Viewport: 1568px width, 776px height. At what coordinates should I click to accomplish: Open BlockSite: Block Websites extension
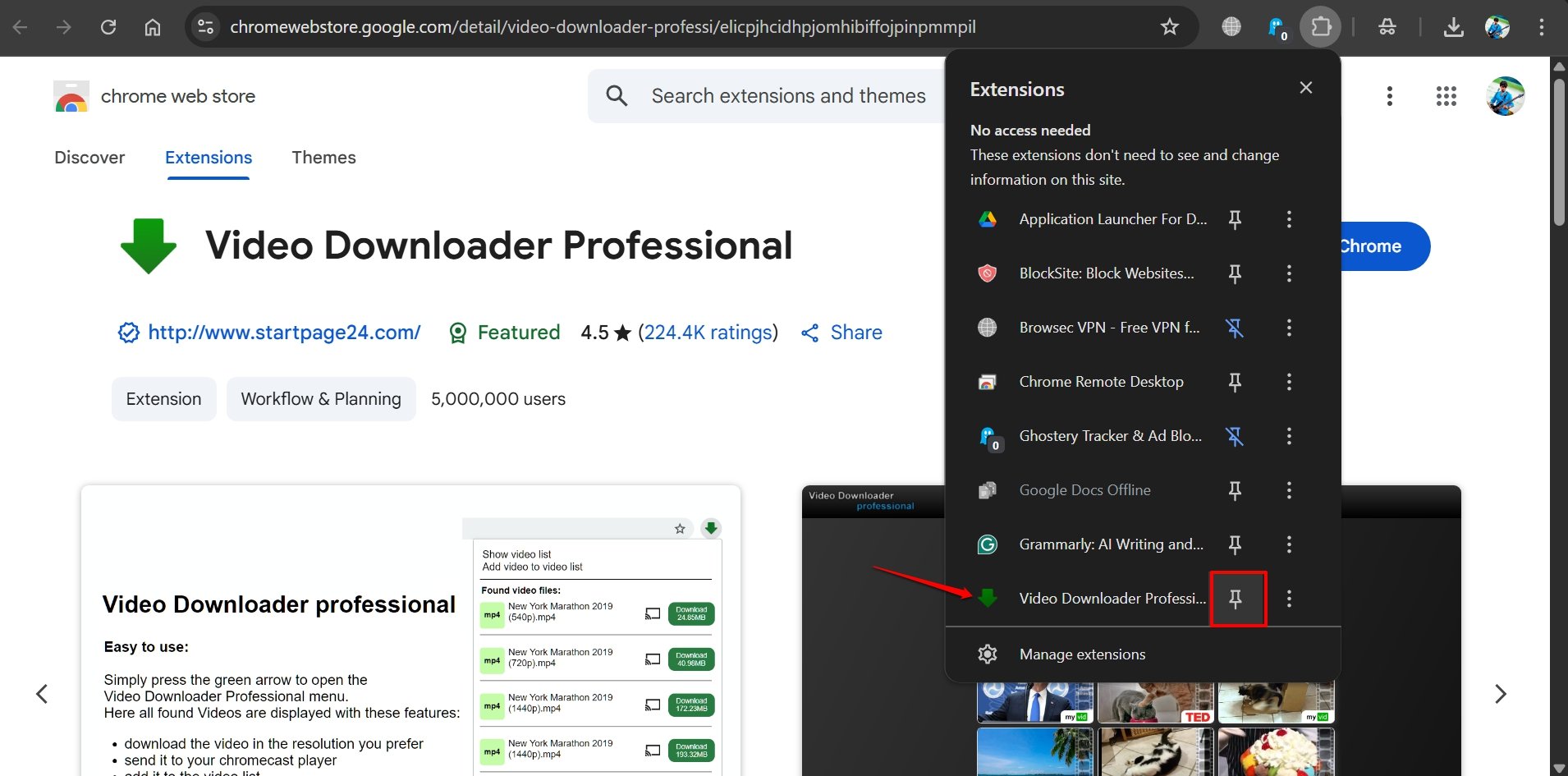click(x=1088, y=273)
